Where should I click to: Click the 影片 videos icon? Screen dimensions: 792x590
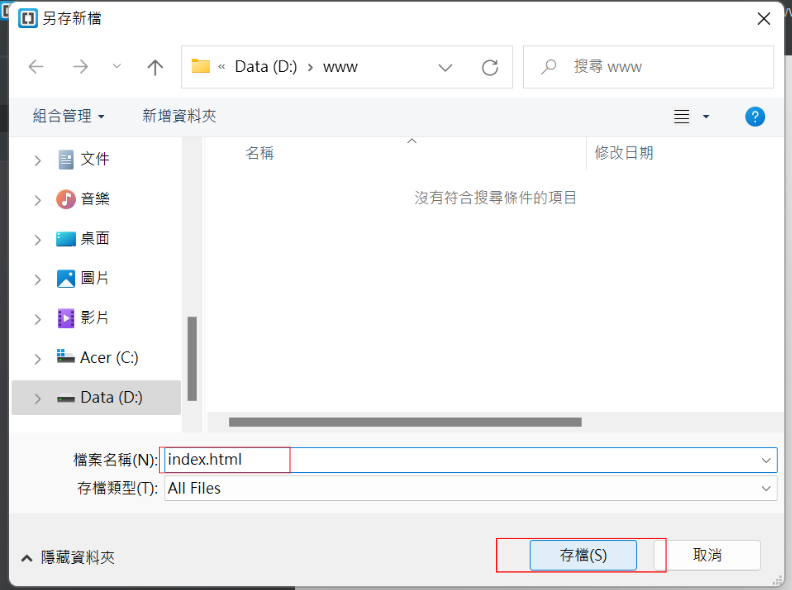(x=66, y=318)
